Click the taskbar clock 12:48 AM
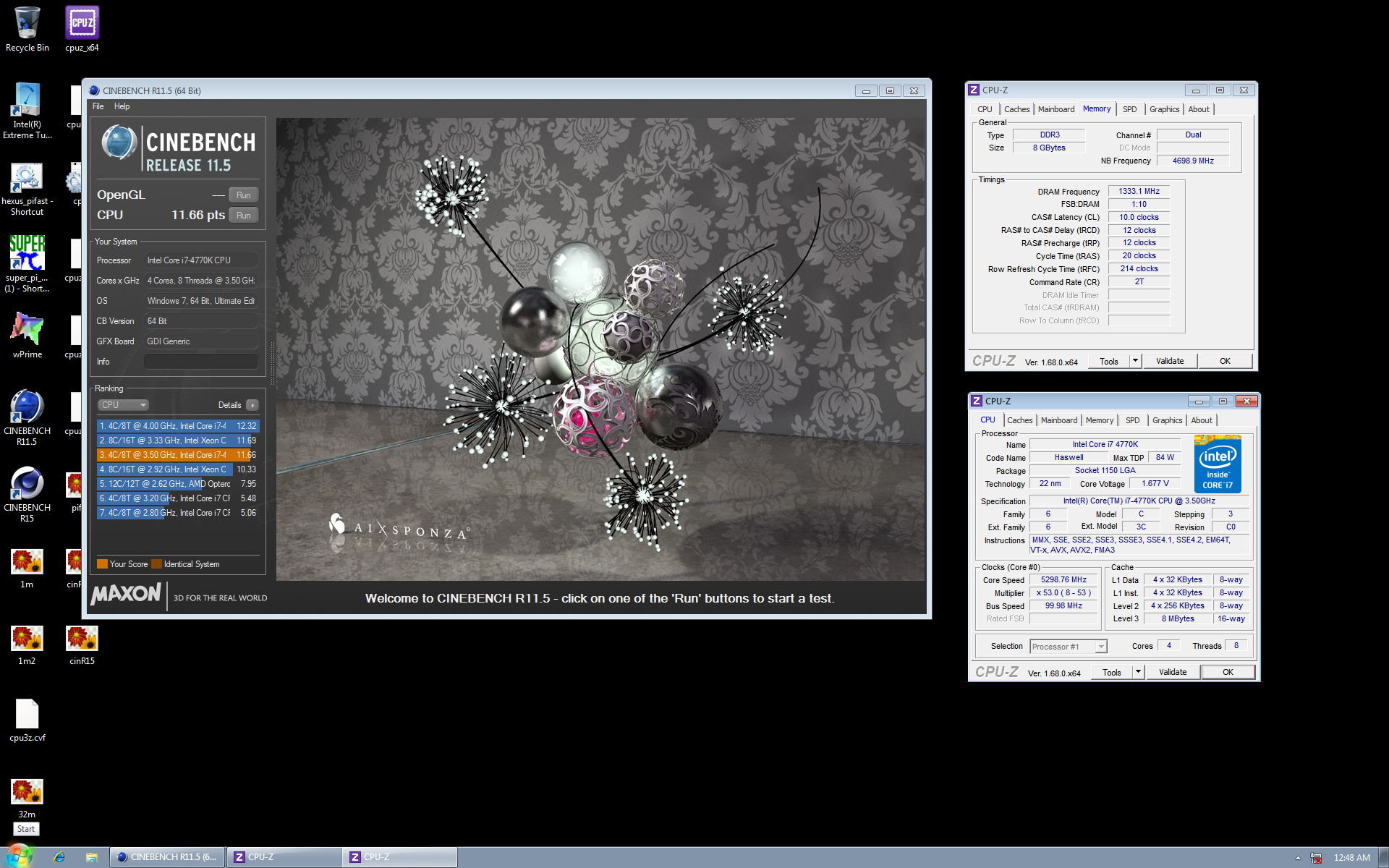This screenshot has width=1389, height=868. (1351, 858)
